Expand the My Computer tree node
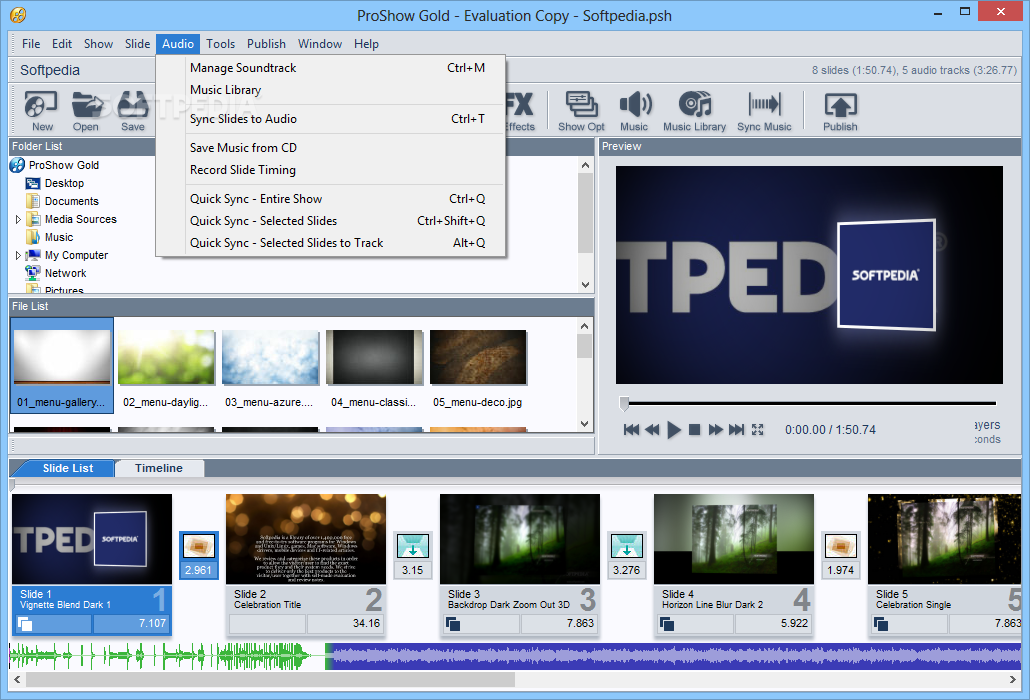 tap(18, 255)
